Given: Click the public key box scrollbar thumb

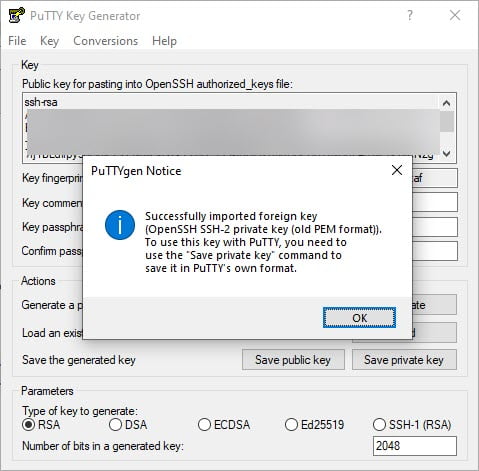Looking at the screenshot, I should tap(447, 121).
